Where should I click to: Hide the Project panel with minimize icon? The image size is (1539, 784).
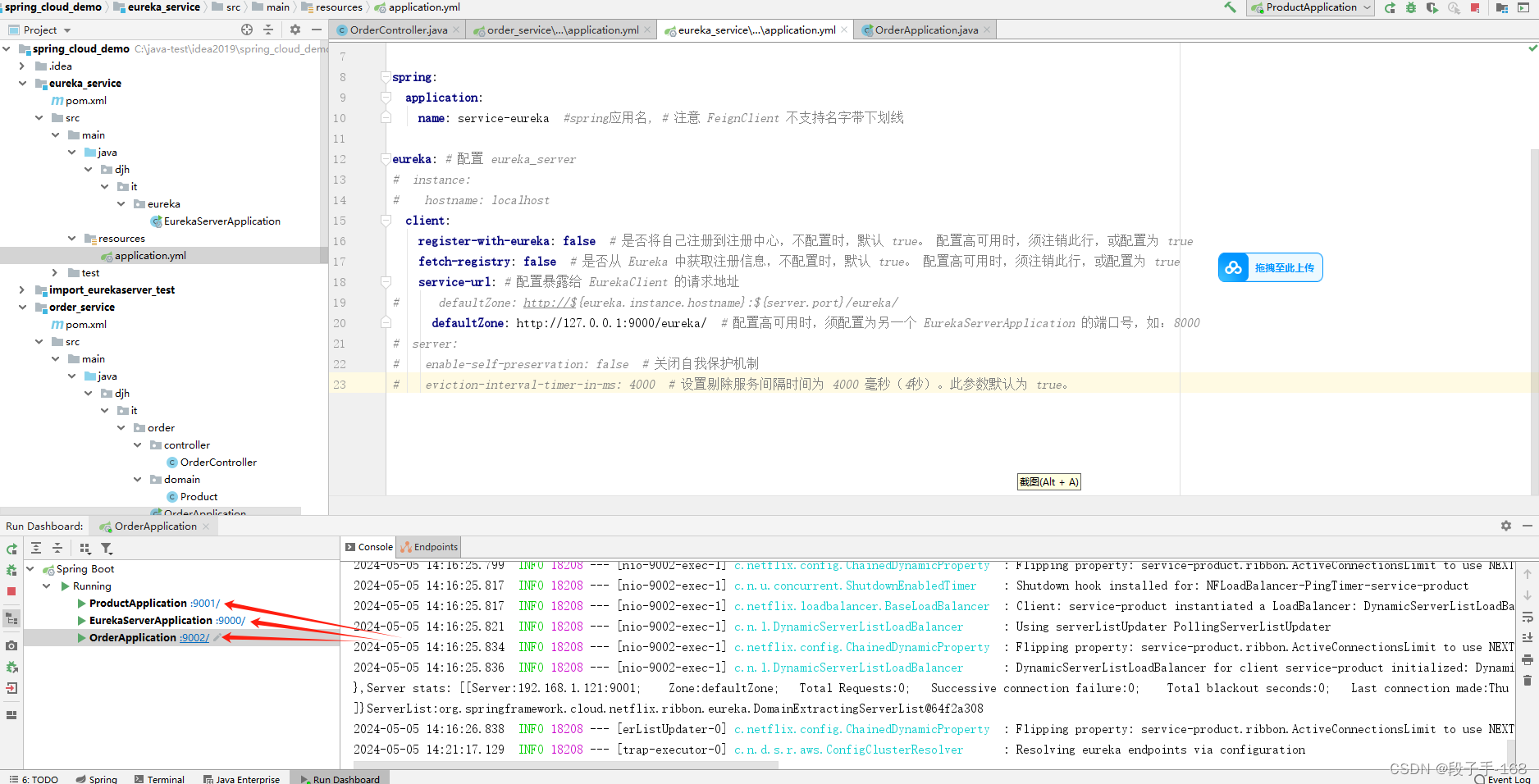pos(317,30)
